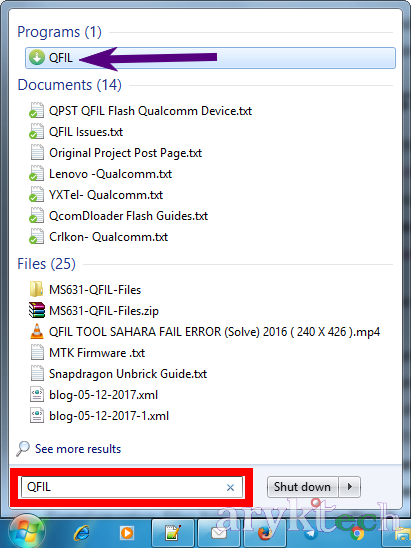Open MTK Firmware .txt file

(x=87, y=352)
